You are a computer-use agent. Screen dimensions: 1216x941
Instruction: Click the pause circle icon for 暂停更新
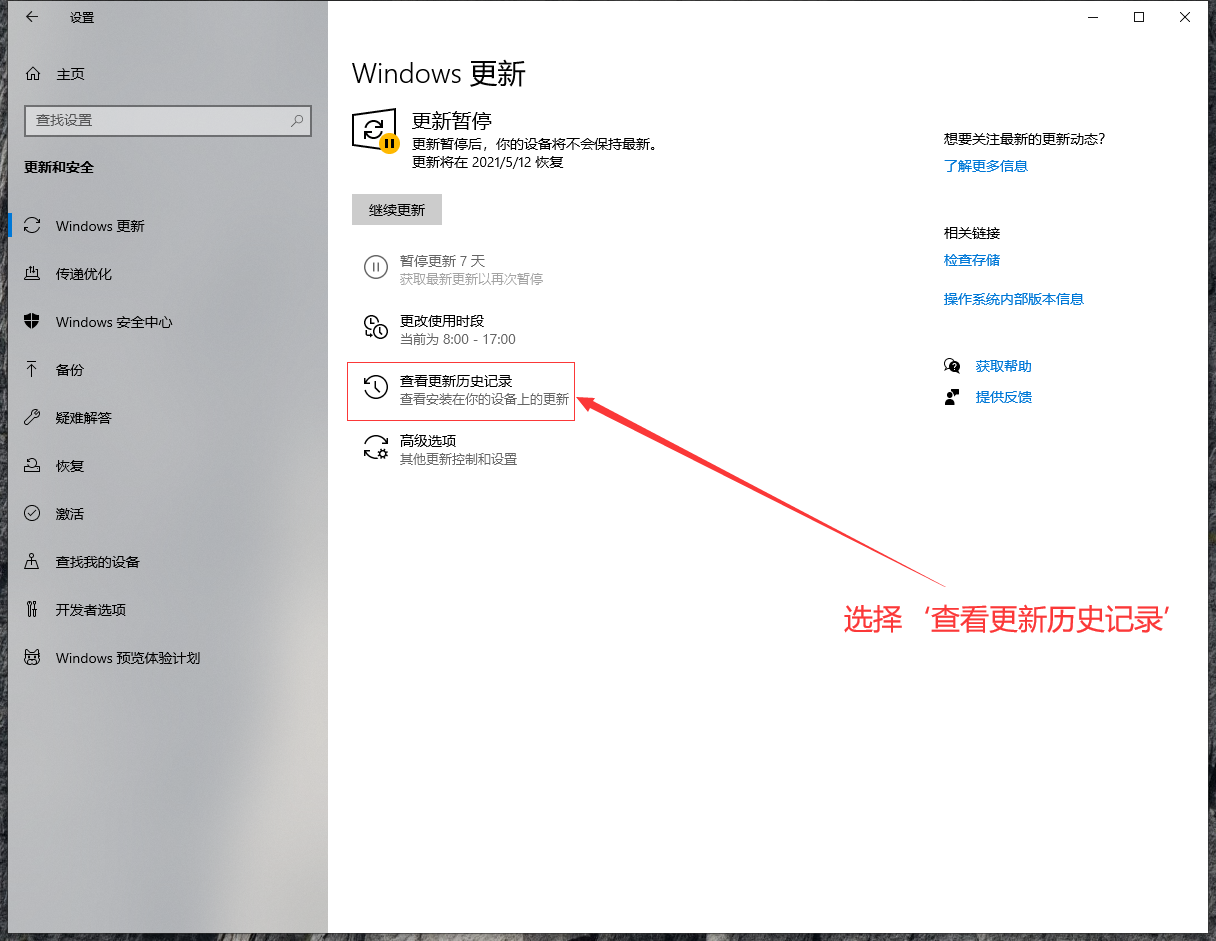[375, 267]
